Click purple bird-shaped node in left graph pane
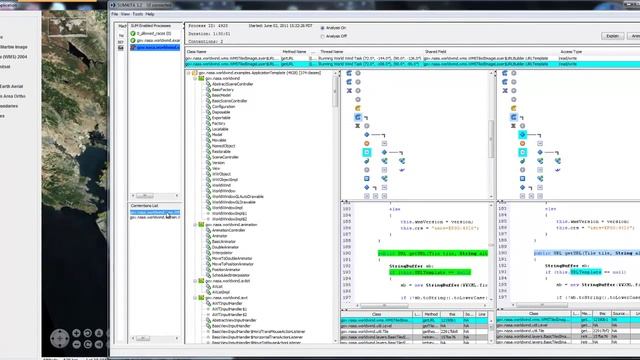 coord(402,170)
